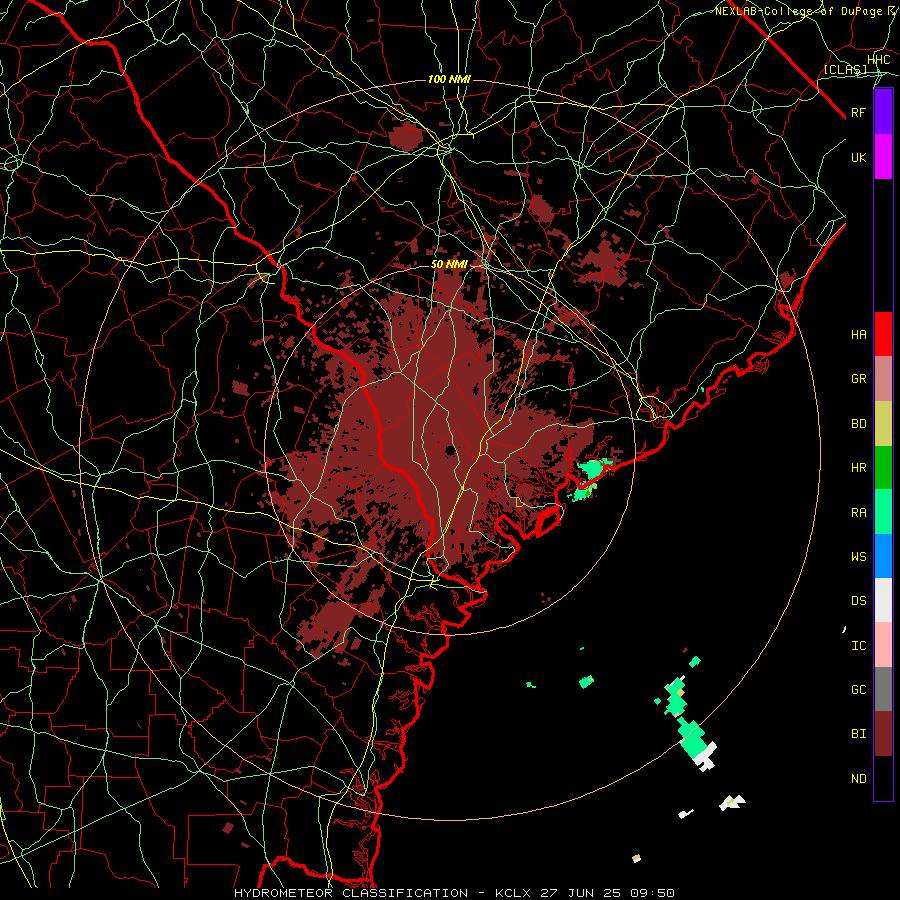The image size is (900, 900).
Task: Click the GR legend label
Action: (859, 379)
